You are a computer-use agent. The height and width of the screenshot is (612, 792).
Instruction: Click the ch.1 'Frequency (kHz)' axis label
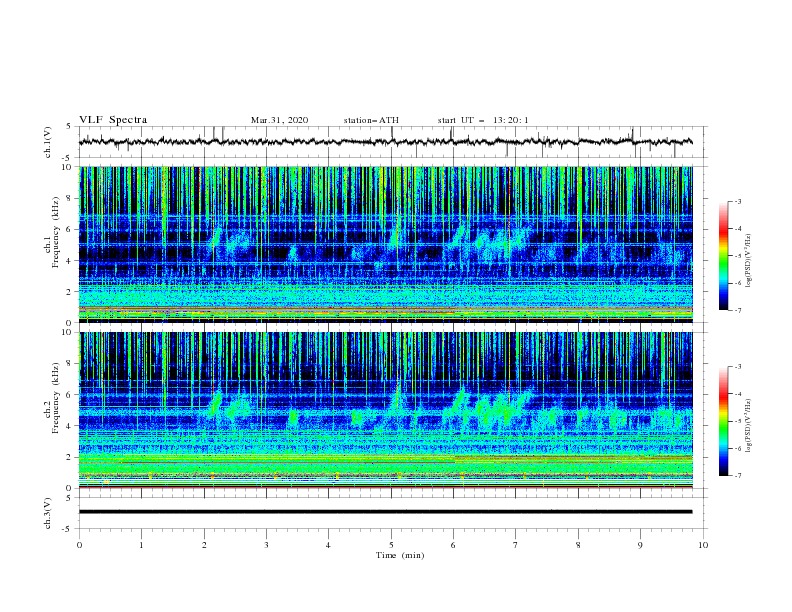[56, 232]
